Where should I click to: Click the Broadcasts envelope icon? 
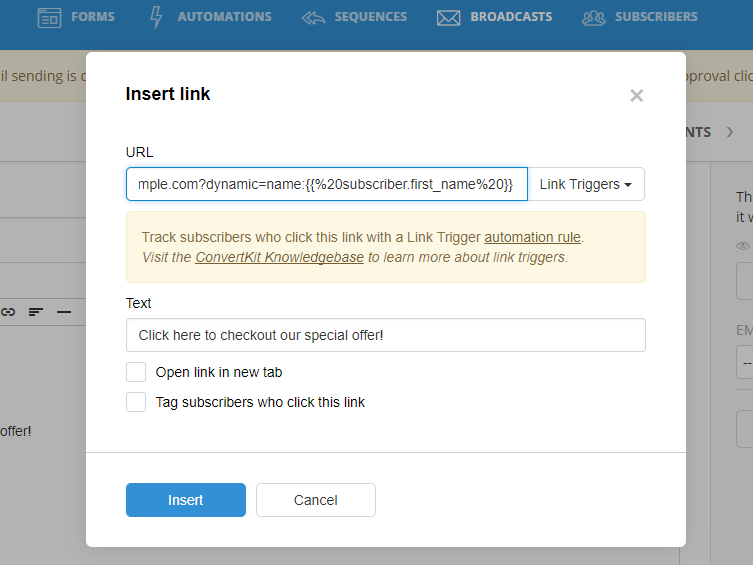point(449,18)
